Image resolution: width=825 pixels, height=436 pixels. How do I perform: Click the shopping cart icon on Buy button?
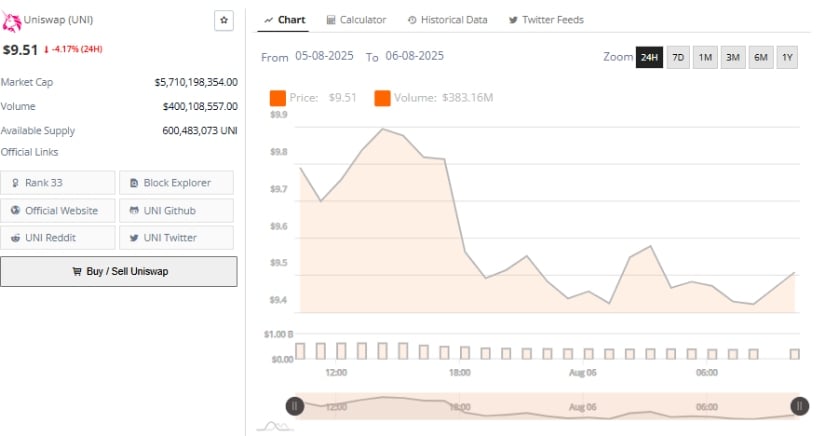(77, 271)
